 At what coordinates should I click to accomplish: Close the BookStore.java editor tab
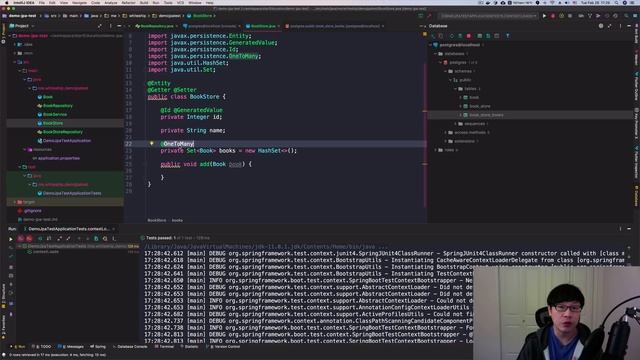[279, 26]
